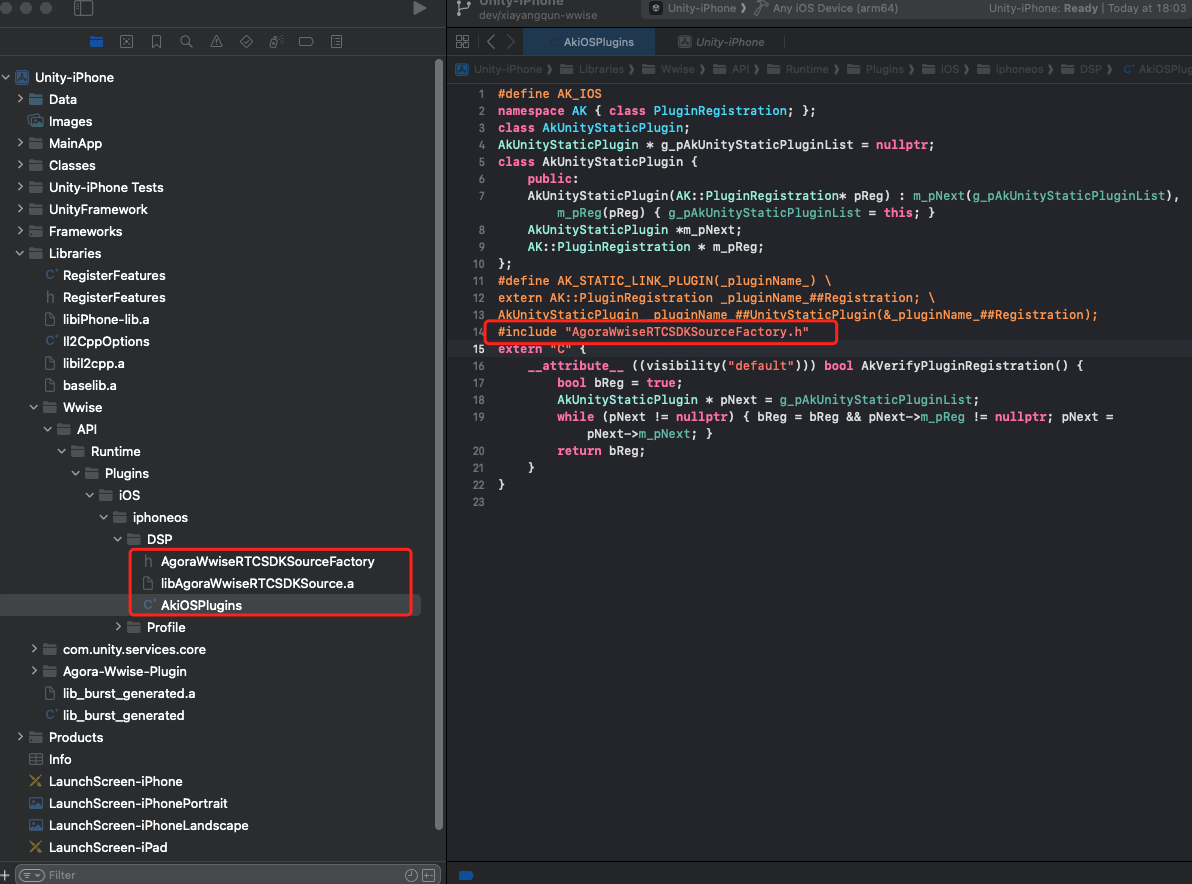The height and width of the screenshot is (884, 1192).
Task: Go back with the editor back arrow
Action: [x=491, y=42]
